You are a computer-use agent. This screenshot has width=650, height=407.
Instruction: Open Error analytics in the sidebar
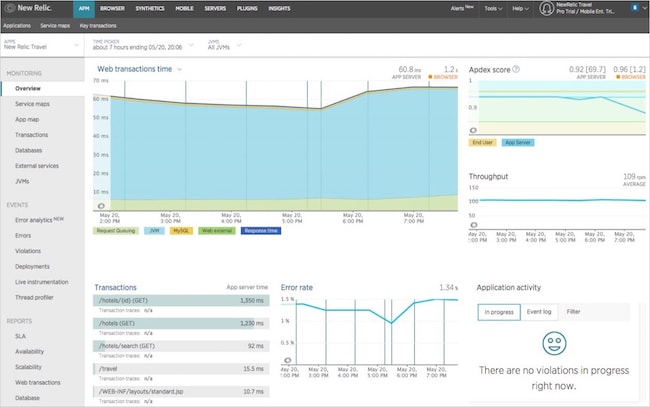(x=39, y=220)
